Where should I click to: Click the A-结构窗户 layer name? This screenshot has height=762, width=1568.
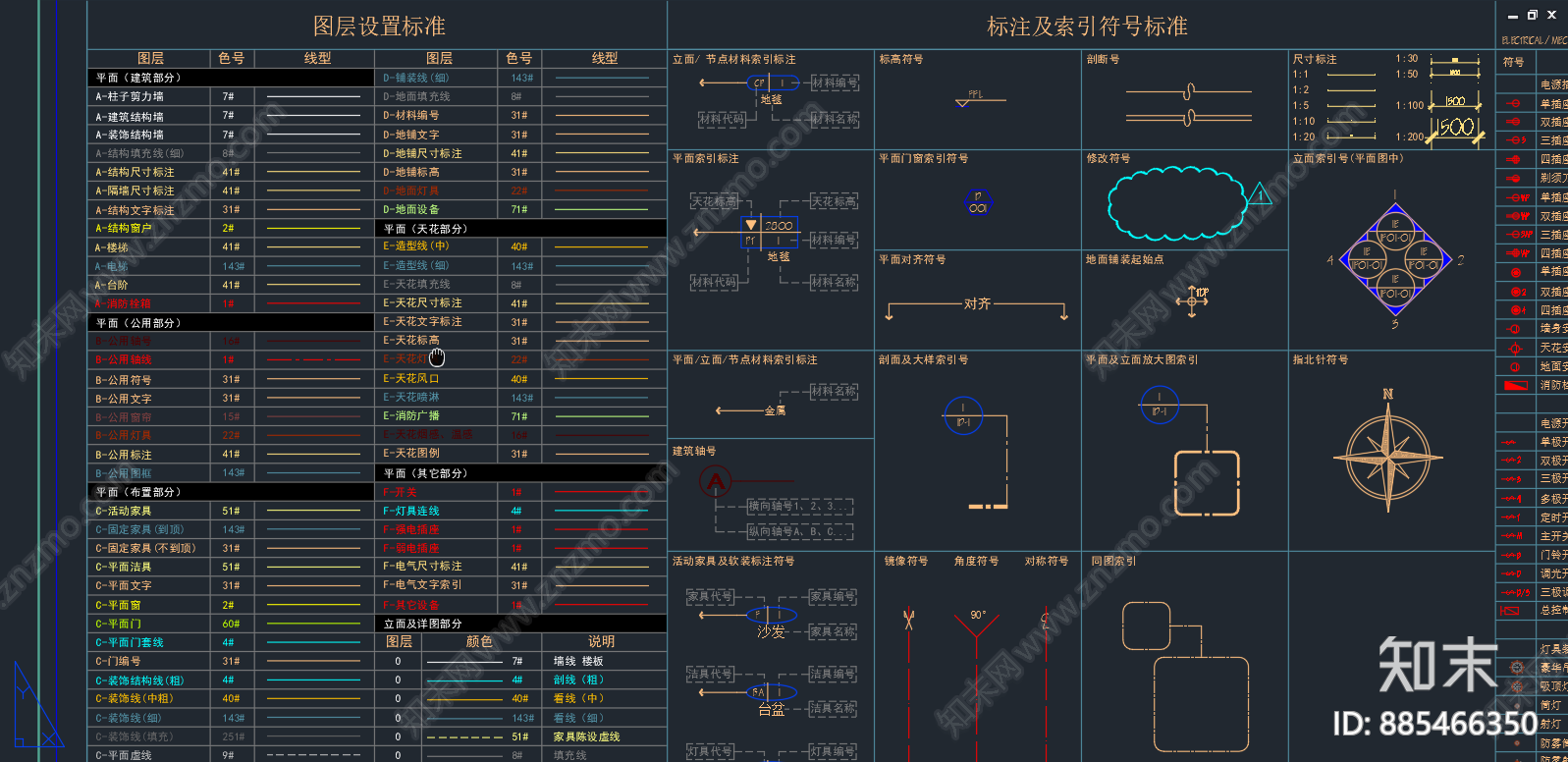pos(124,228)
